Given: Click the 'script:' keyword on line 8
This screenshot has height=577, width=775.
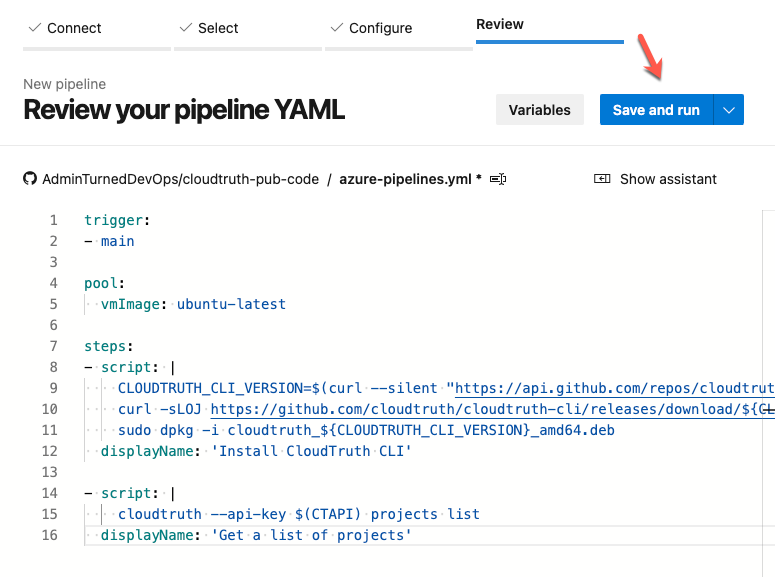Looking at the screenshot, I should coord(129,367).
